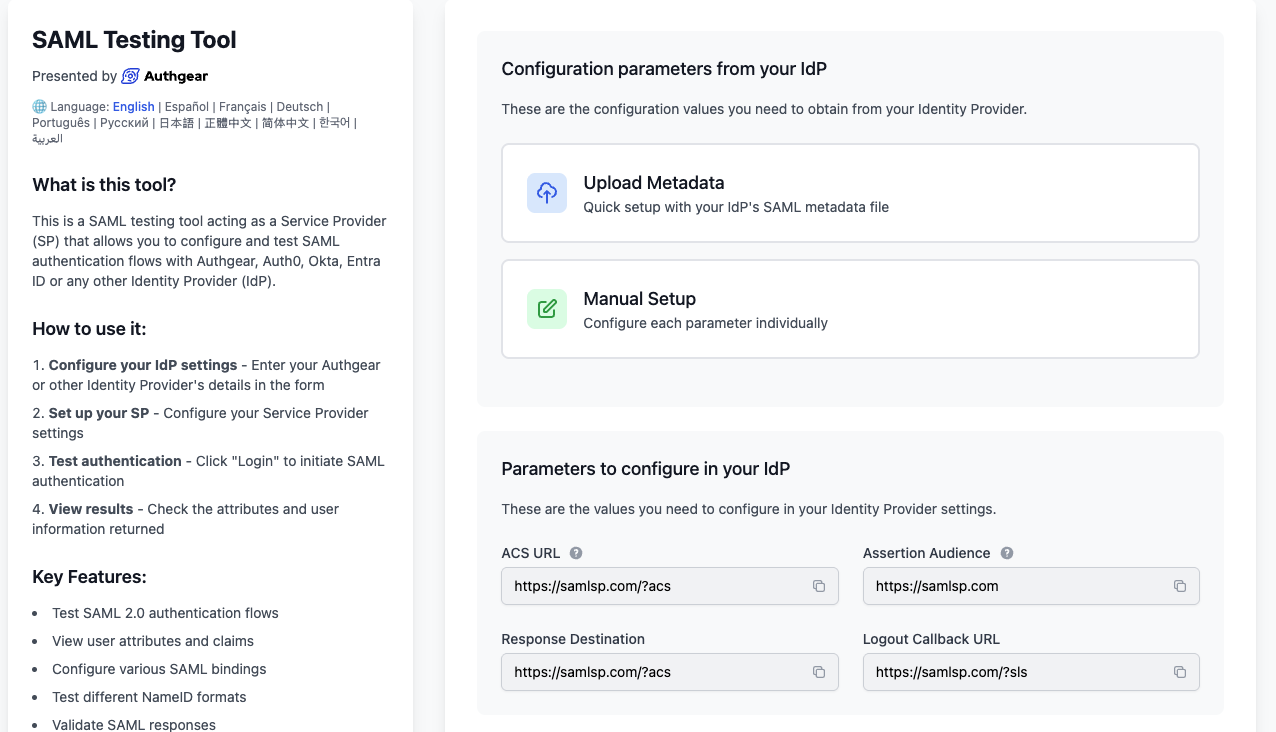Copy the Logout Callback URL value
Image resolution: width=1276 pixels, height=732 pixels.
(x=1180, y=672)
